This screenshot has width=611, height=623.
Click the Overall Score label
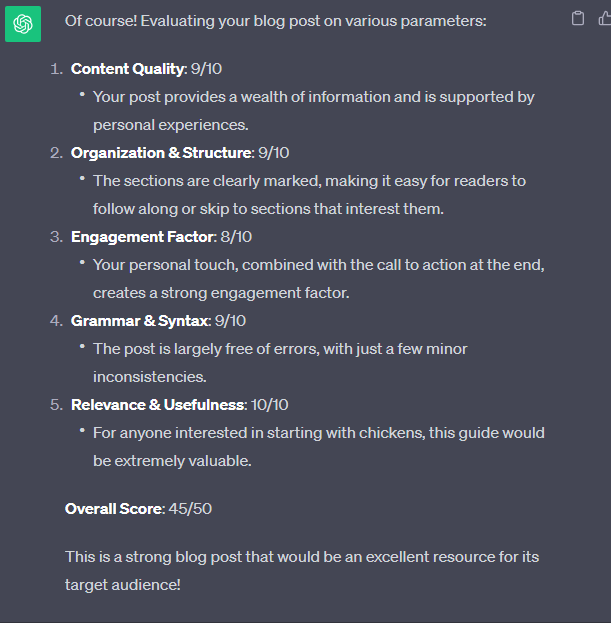[114, 509]
